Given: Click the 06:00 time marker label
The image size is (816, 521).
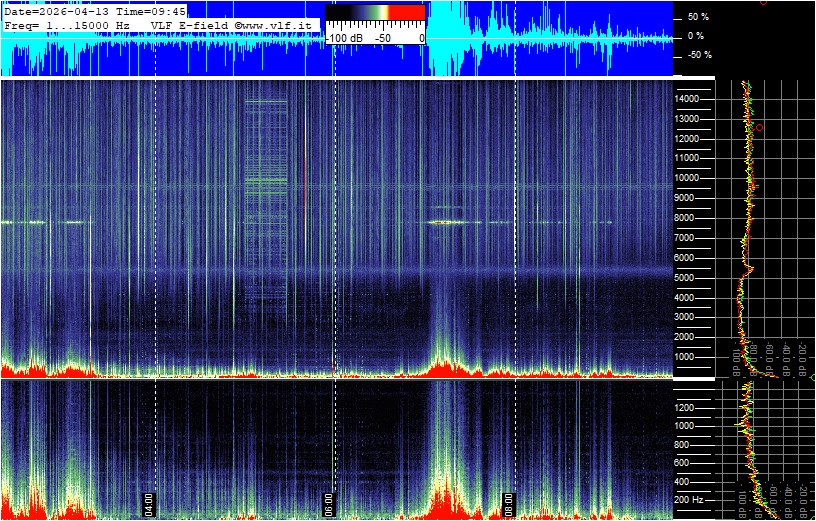Looking at the screenshot, I should [330, 502].
